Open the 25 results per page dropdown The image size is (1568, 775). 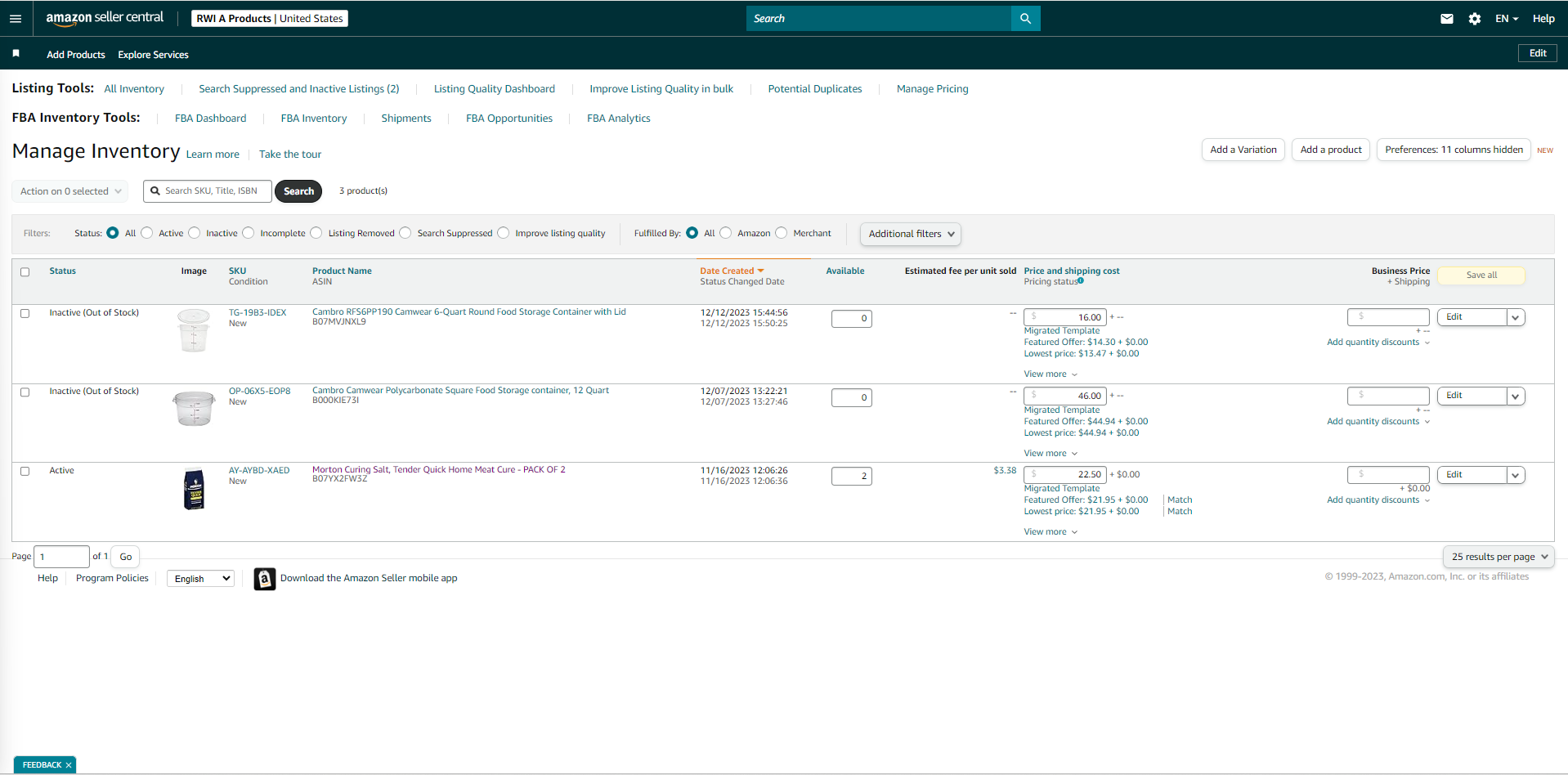[x=1499, y=557]
